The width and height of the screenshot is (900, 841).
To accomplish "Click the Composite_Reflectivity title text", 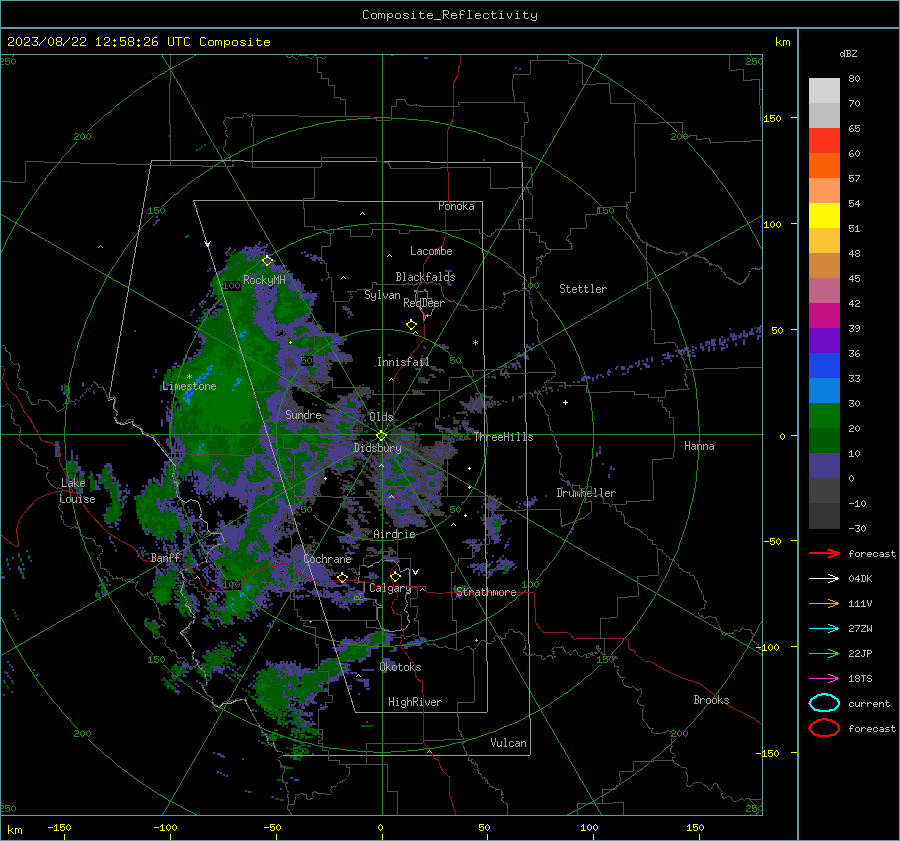I will pyautogui.click(x=449, y=15).
